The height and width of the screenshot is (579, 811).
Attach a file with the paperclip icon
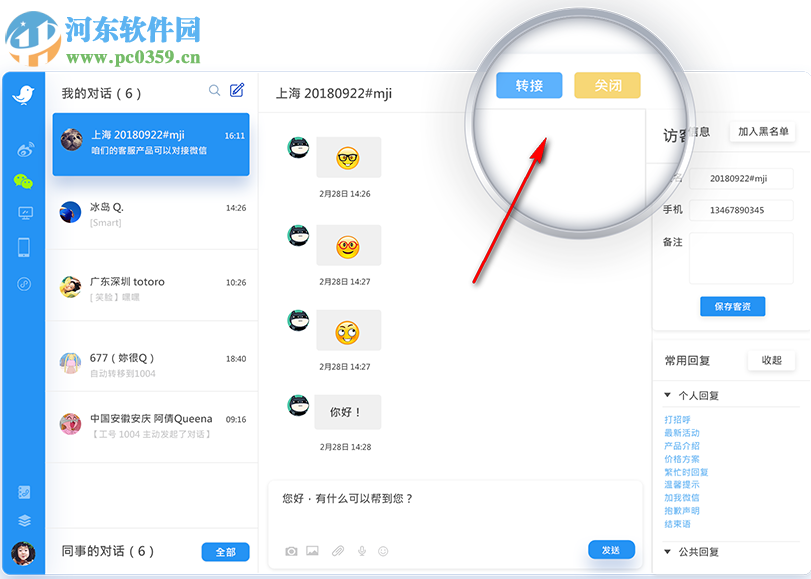(338, 551)
